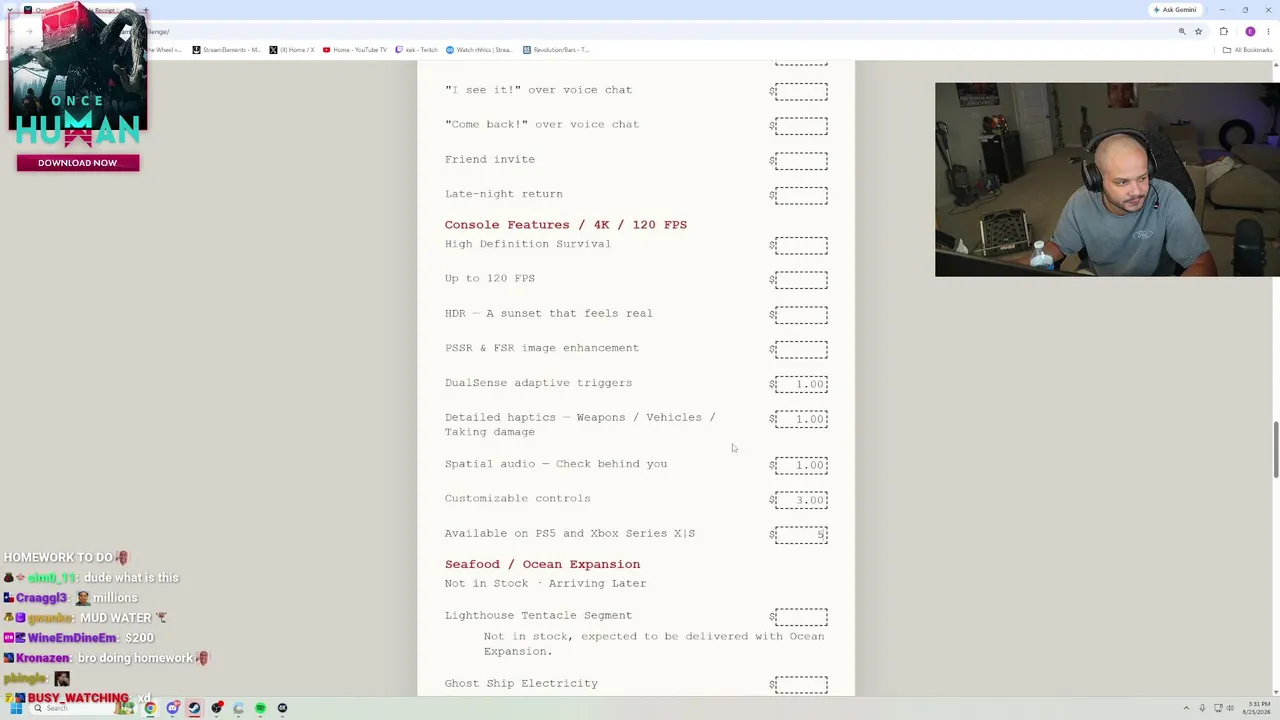Open Discord from the taskbar
The width and height of the screenshot is (1280, 720).
pyautogui.click(x=173, y=708)
